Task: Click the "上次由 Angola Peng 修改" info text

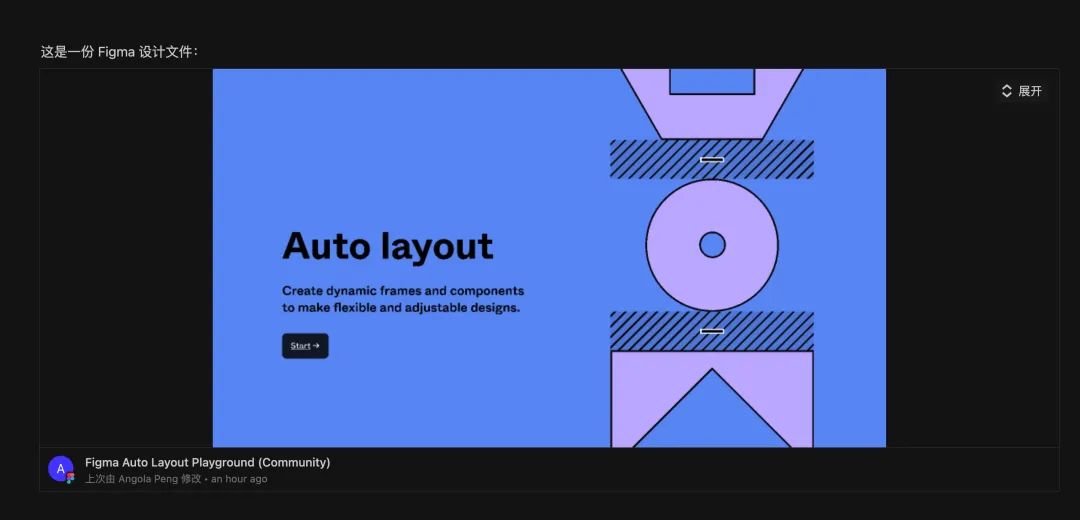Action: coord(144,479)
